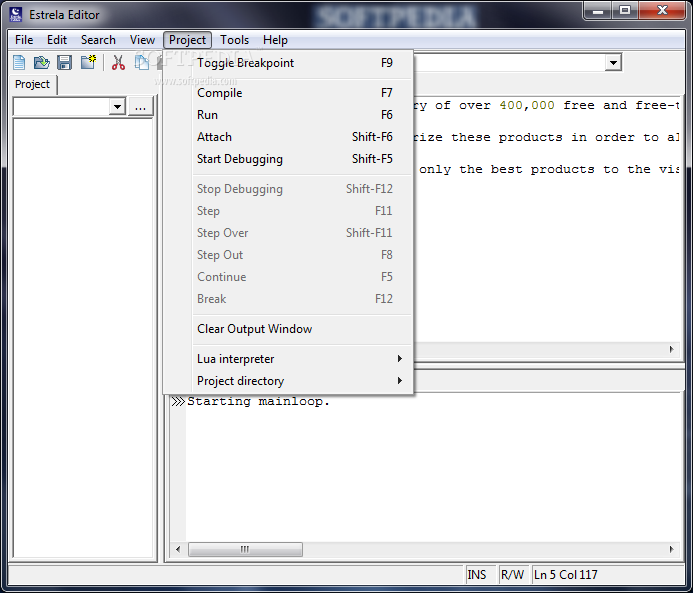Screen dimensions: 693x593
Task: Open the project panel dropdown arrow
Action: (117, 107)
